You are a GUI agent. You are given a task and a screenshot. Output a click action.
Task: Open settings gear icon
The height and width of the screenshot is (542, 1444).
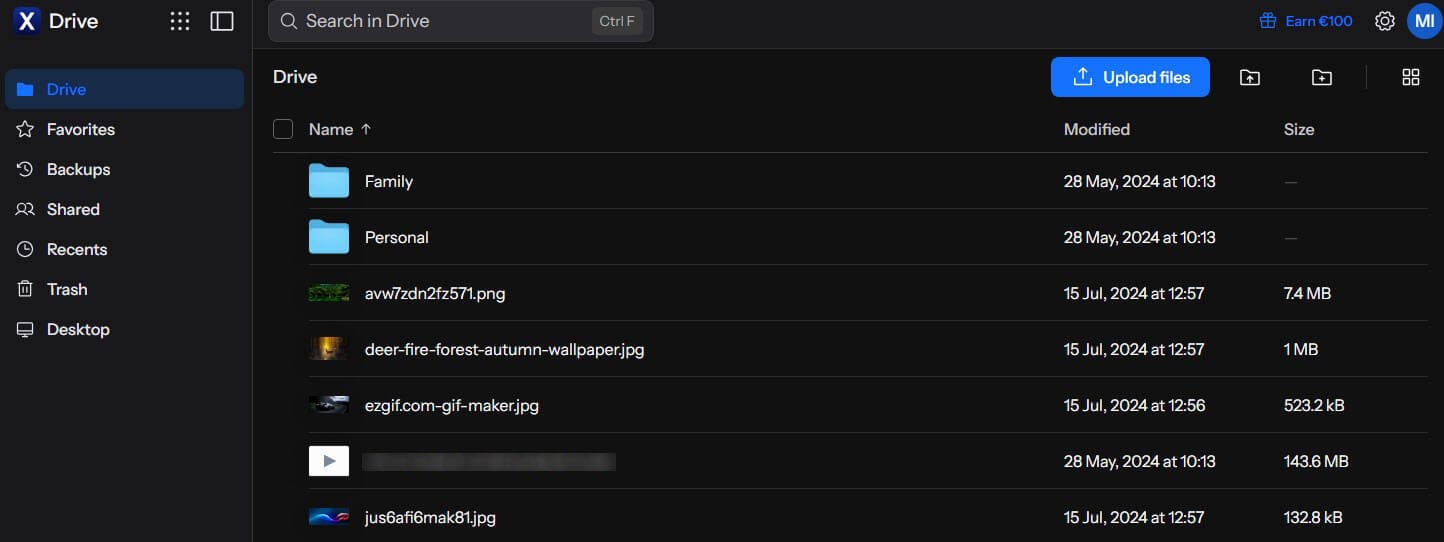[1384, 21]
